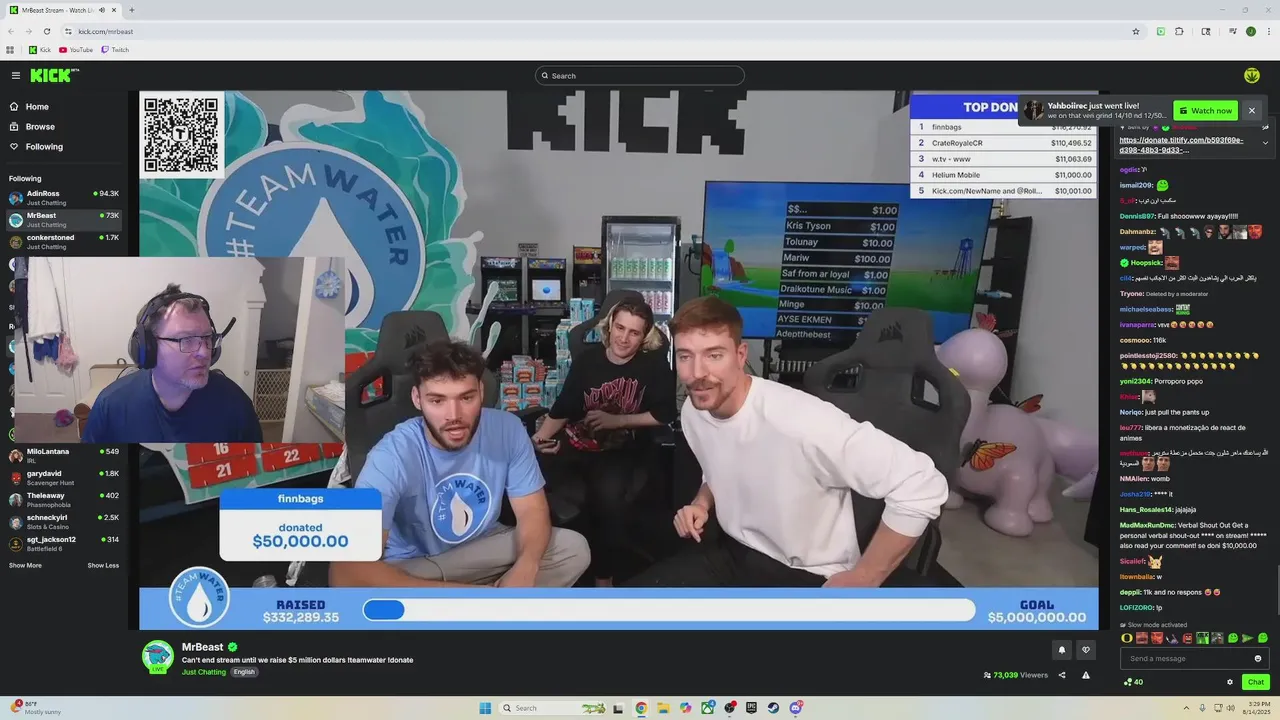1280x720 pixels.
Task: Click Just Chatting category under MrBeast title
Action: pos(203,672)
